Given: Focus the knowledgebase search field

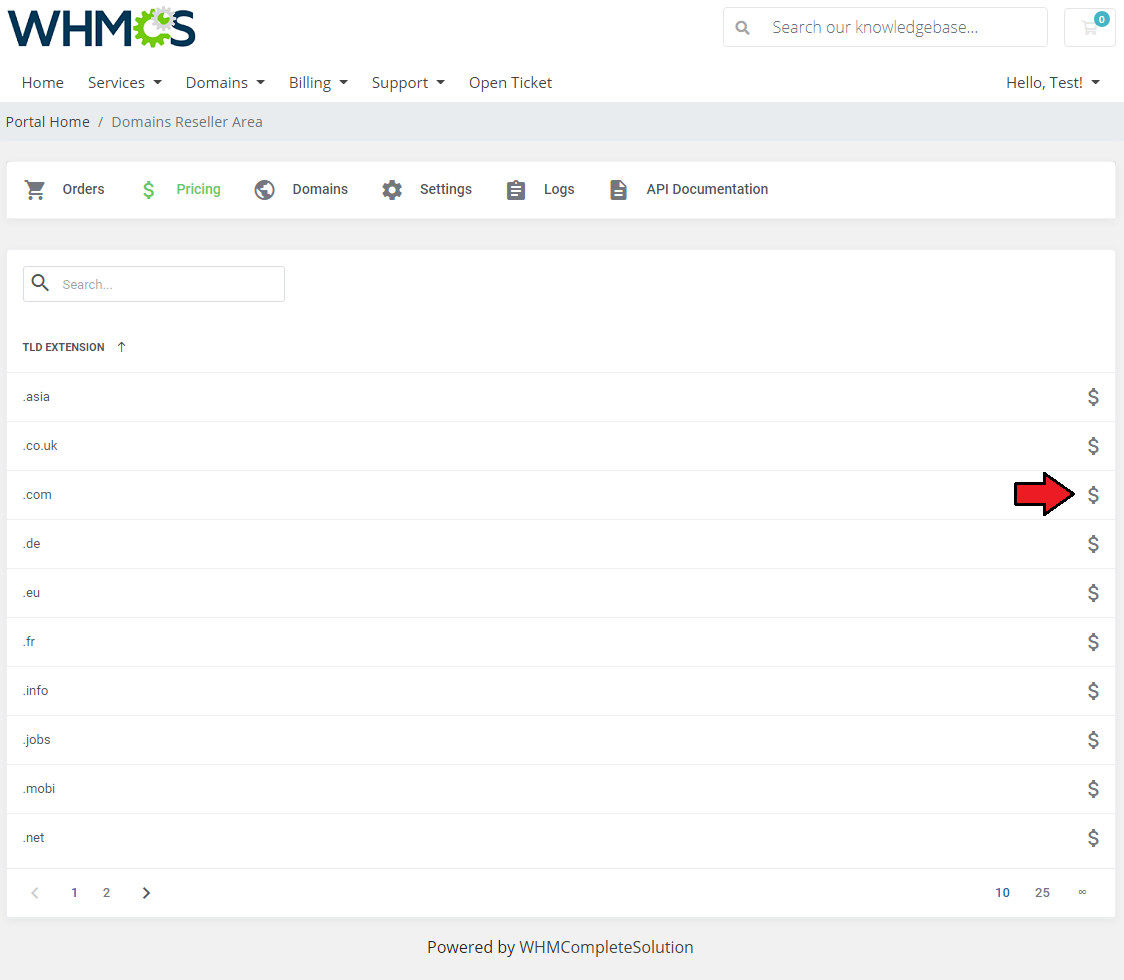Looking at the screenshot, I should tap(885, 27).
